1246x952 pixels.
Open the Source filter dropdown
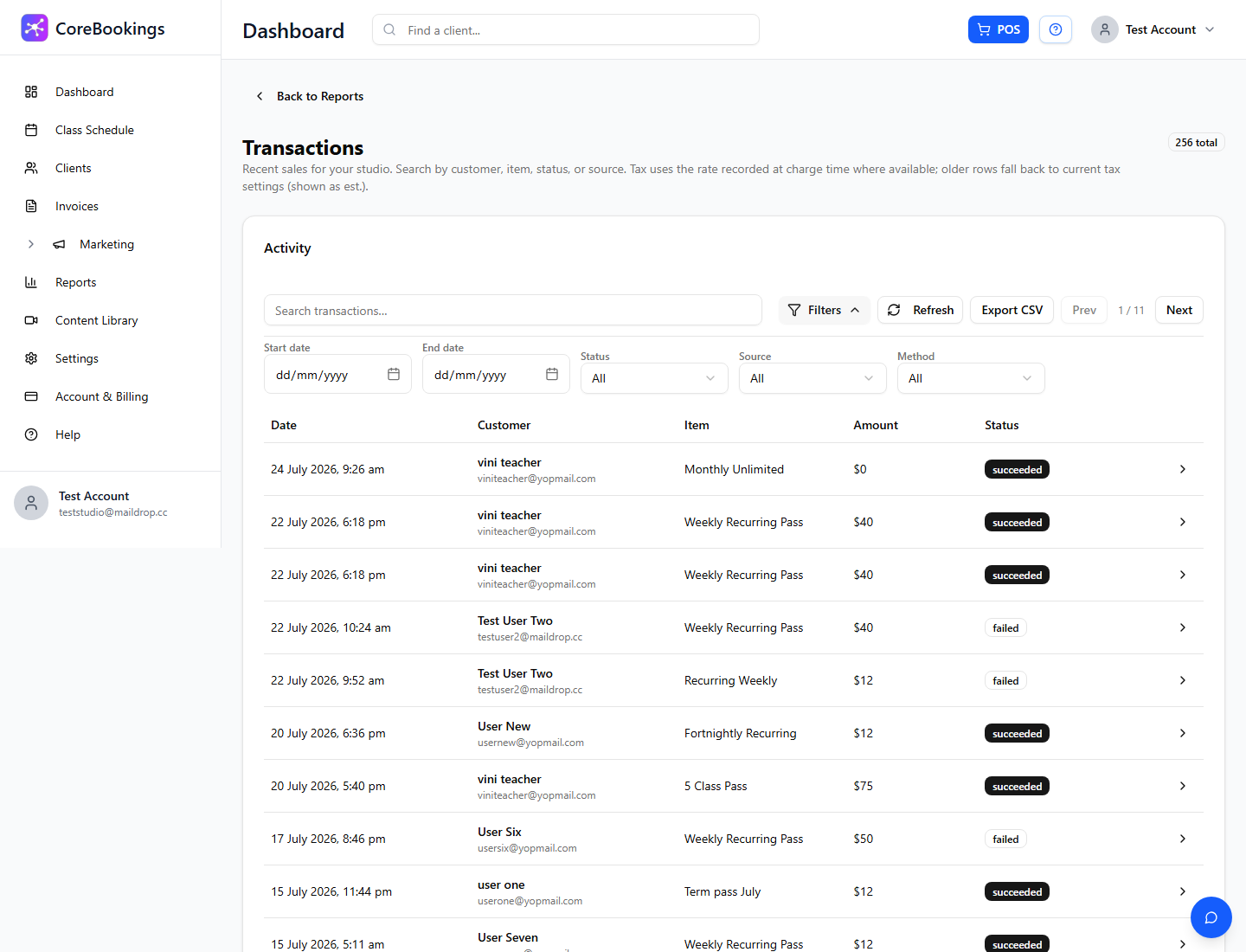(812, 378)
